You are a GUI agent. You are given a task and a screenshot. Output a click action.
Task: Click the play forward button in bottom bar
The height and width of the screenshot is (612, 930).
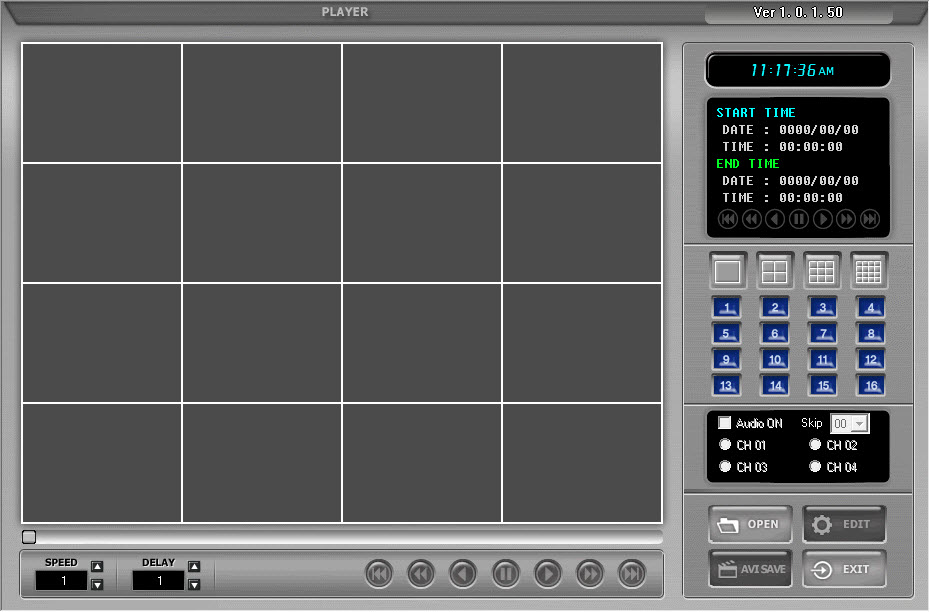pyautogui.click(x=547, y=574)
